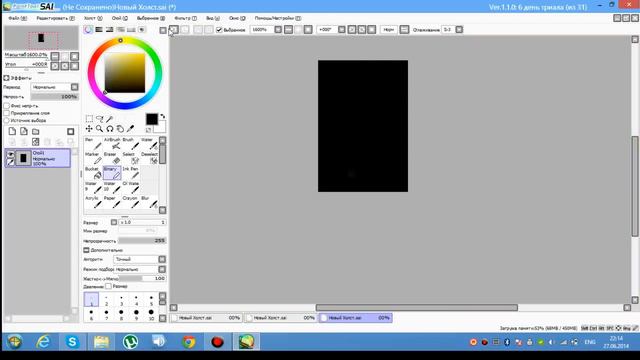
Task: Open the zoom percentage 1600% dropdown
Action: 278,29
